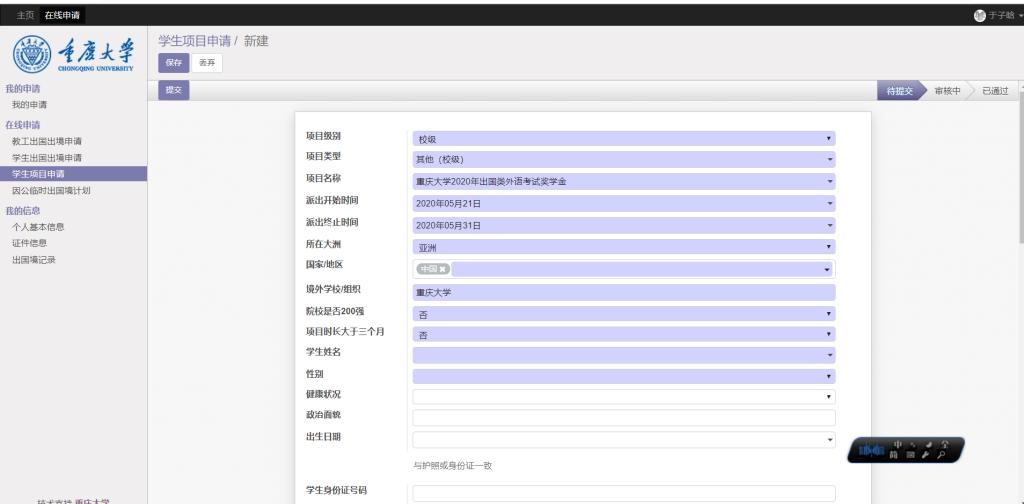
Task: Go to the 主页 menu item
Action: 25,15
